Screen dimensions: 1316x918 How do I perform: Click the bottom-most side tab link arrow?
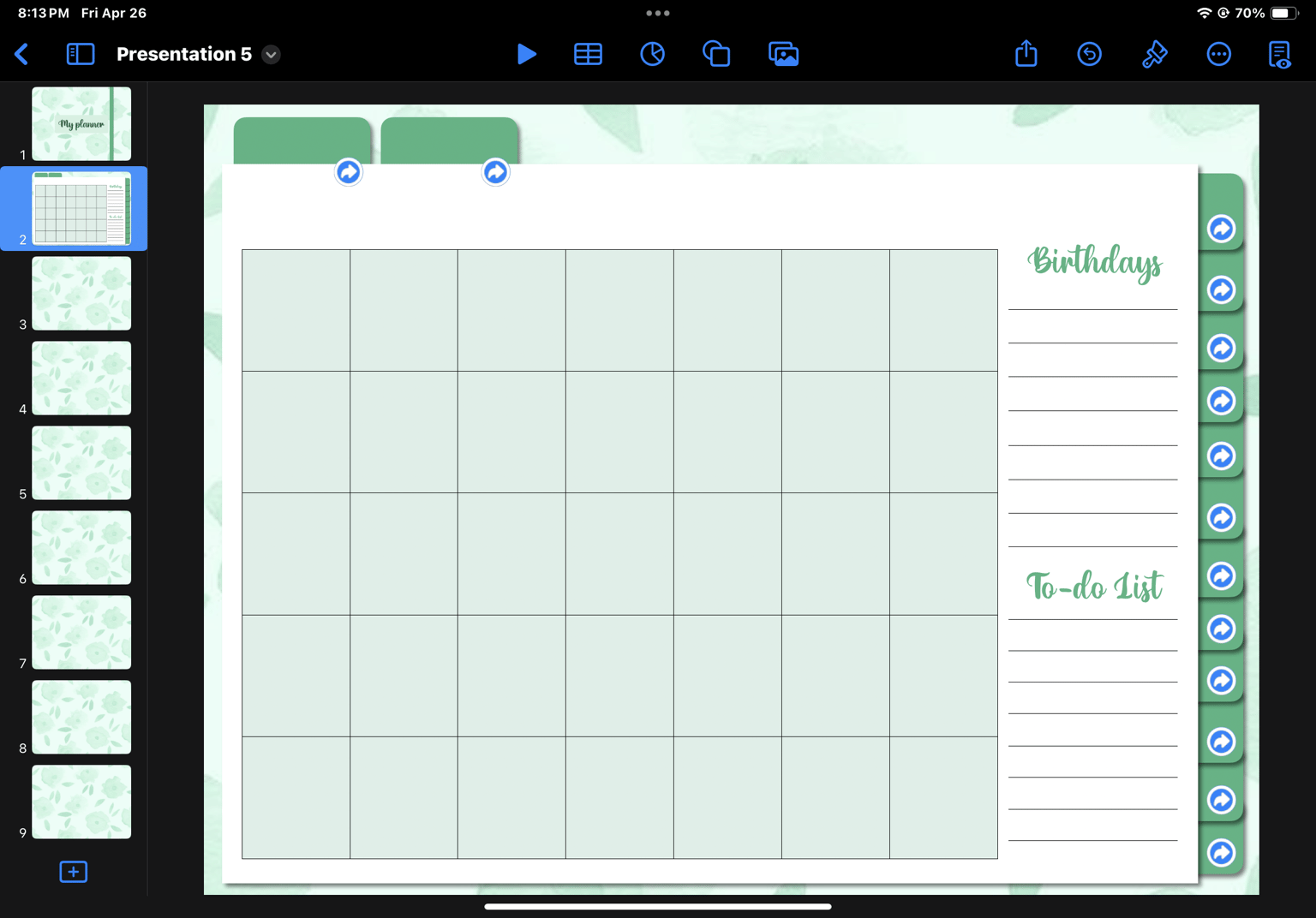coord(1221,853)
